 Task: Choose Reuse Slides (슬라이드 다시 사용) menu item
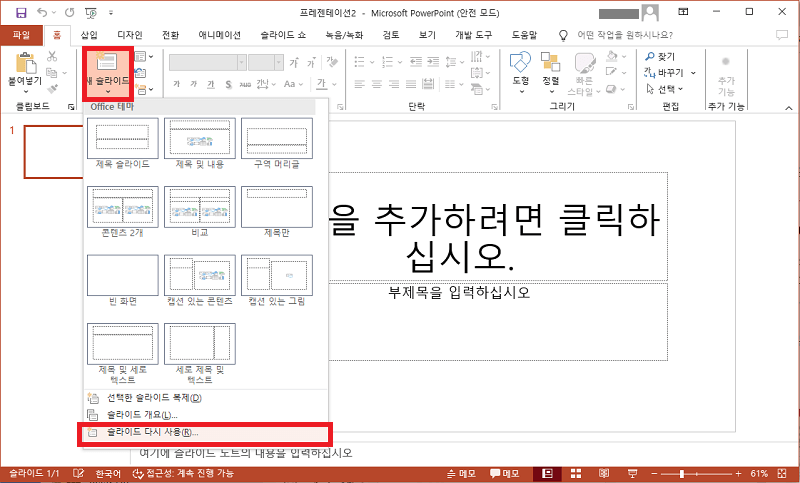tap(205, 433)
